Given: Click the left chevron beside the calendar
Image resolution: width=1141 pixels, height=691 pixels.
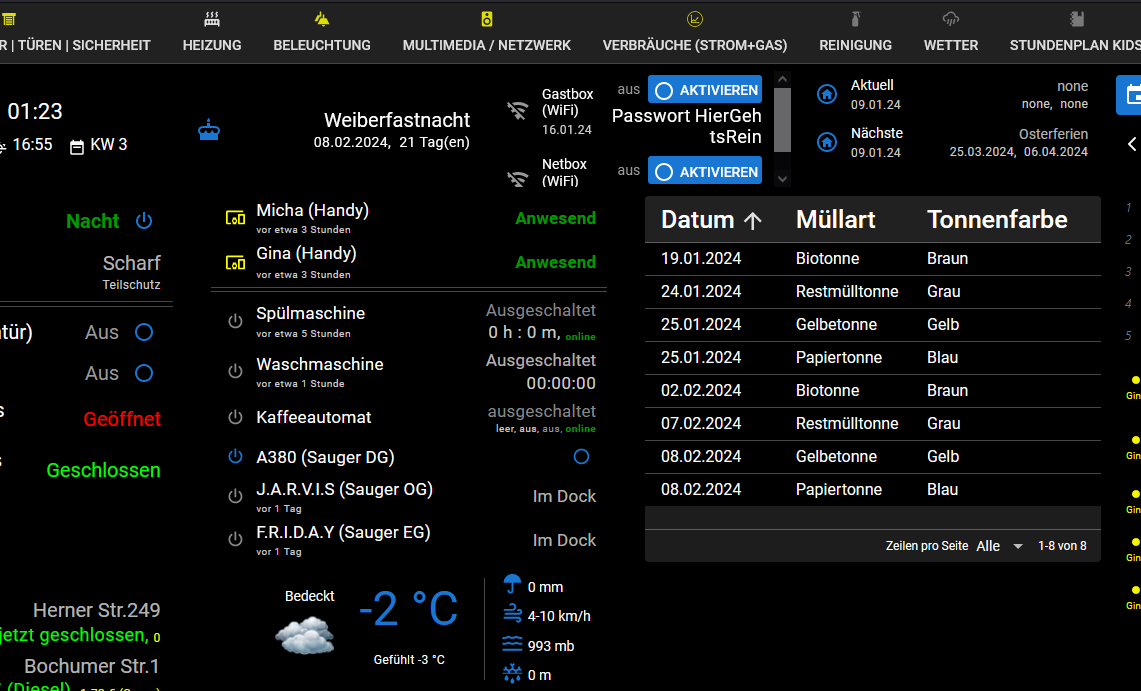Looking at the screenshot, I should [1132, 144].
